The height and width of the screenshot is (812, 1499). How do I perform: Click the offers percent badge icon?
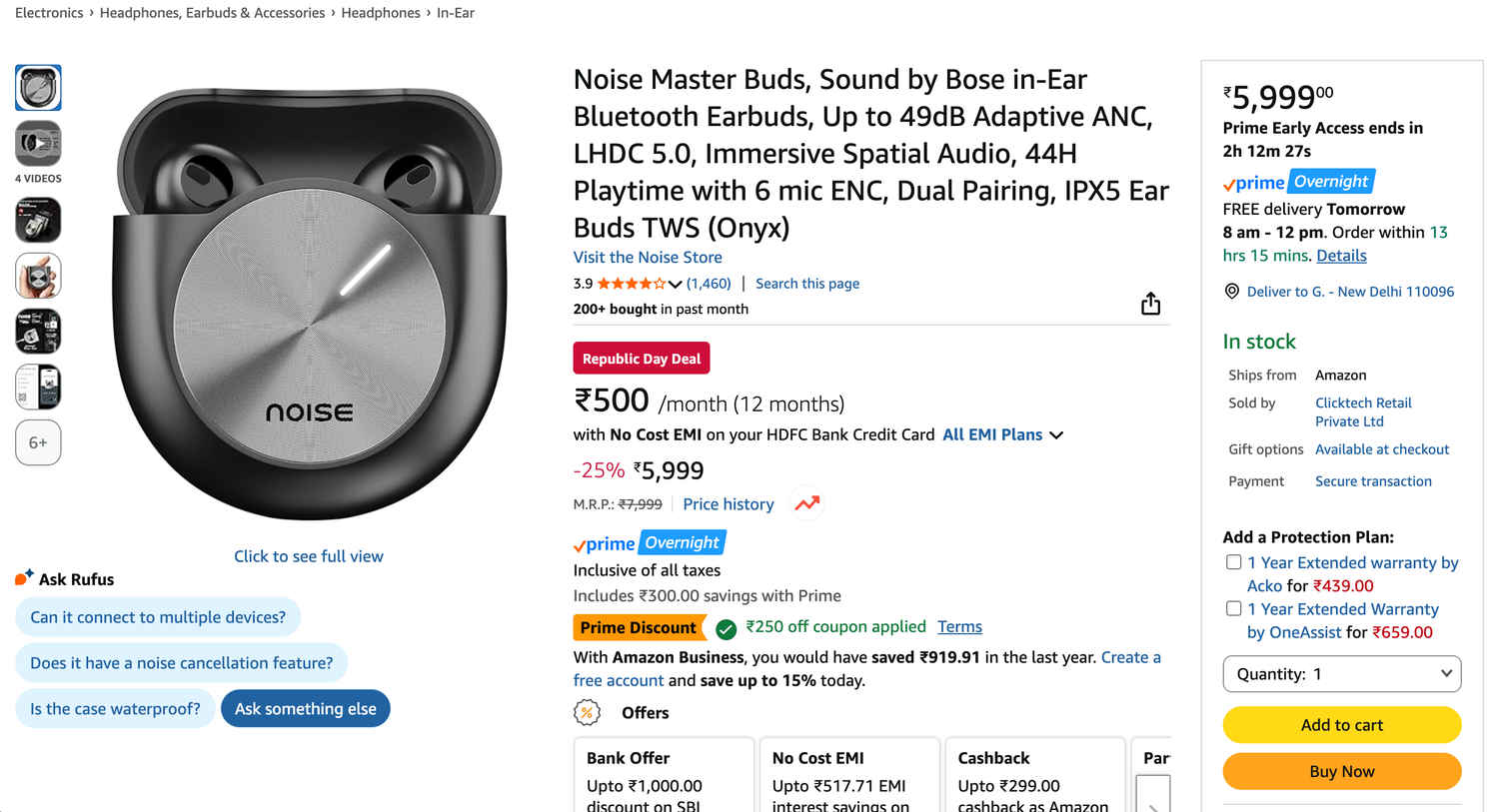[587, 712]
